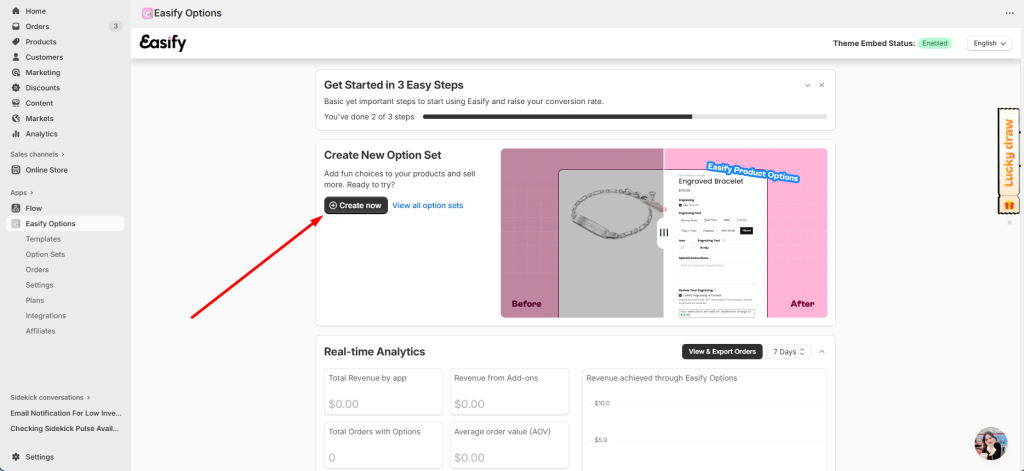
Task: Open the 7 Days range dropdown
Action: (789, 352)
